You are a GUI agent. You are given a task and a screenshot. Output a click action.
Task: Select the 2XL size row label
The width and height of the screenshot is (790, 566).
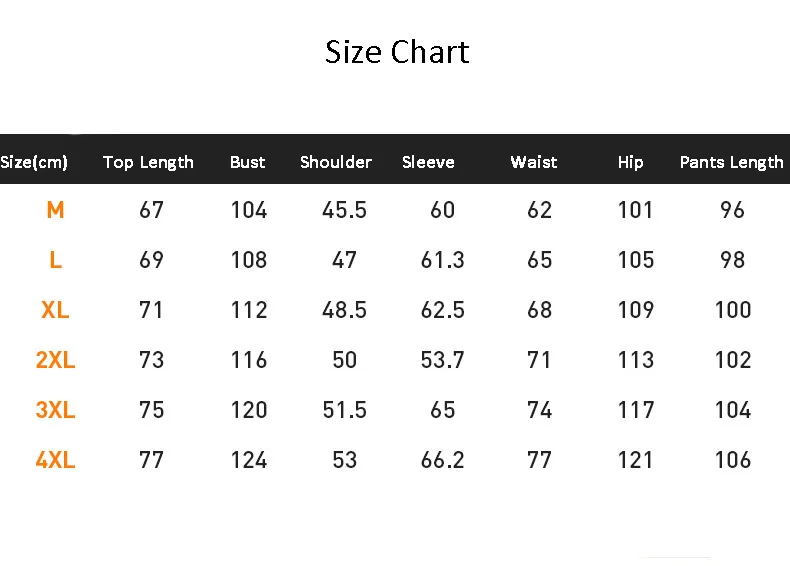(55, 360)
